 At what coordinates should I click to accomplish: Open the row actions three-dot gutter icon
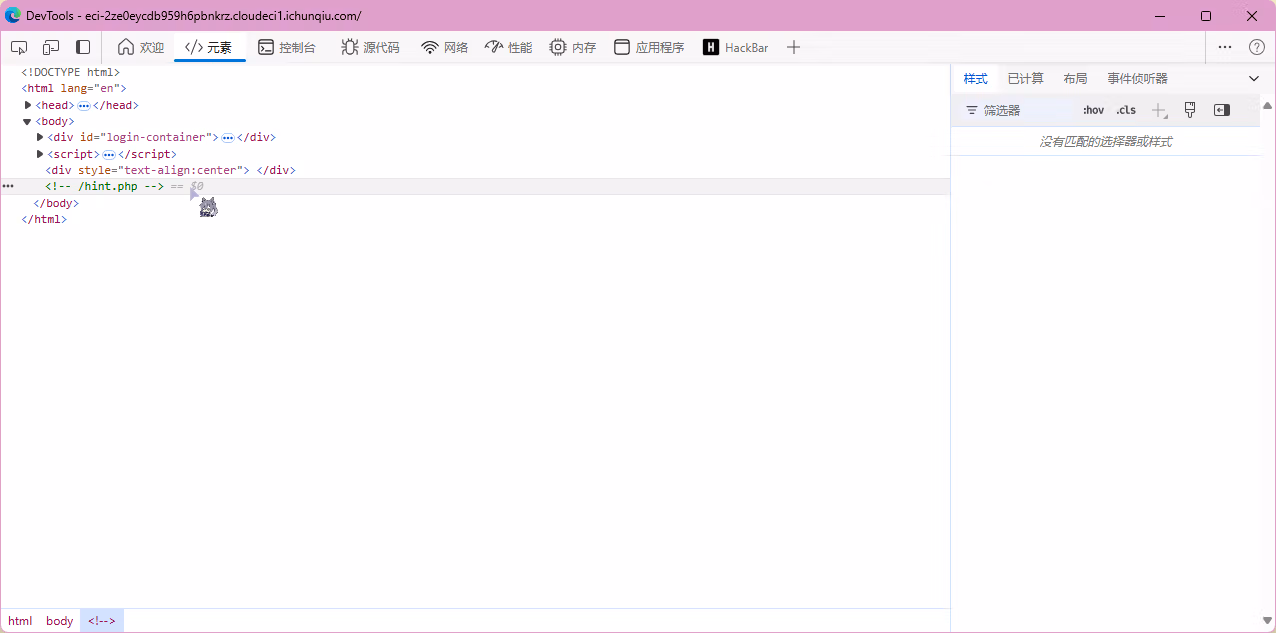point(8,187)
